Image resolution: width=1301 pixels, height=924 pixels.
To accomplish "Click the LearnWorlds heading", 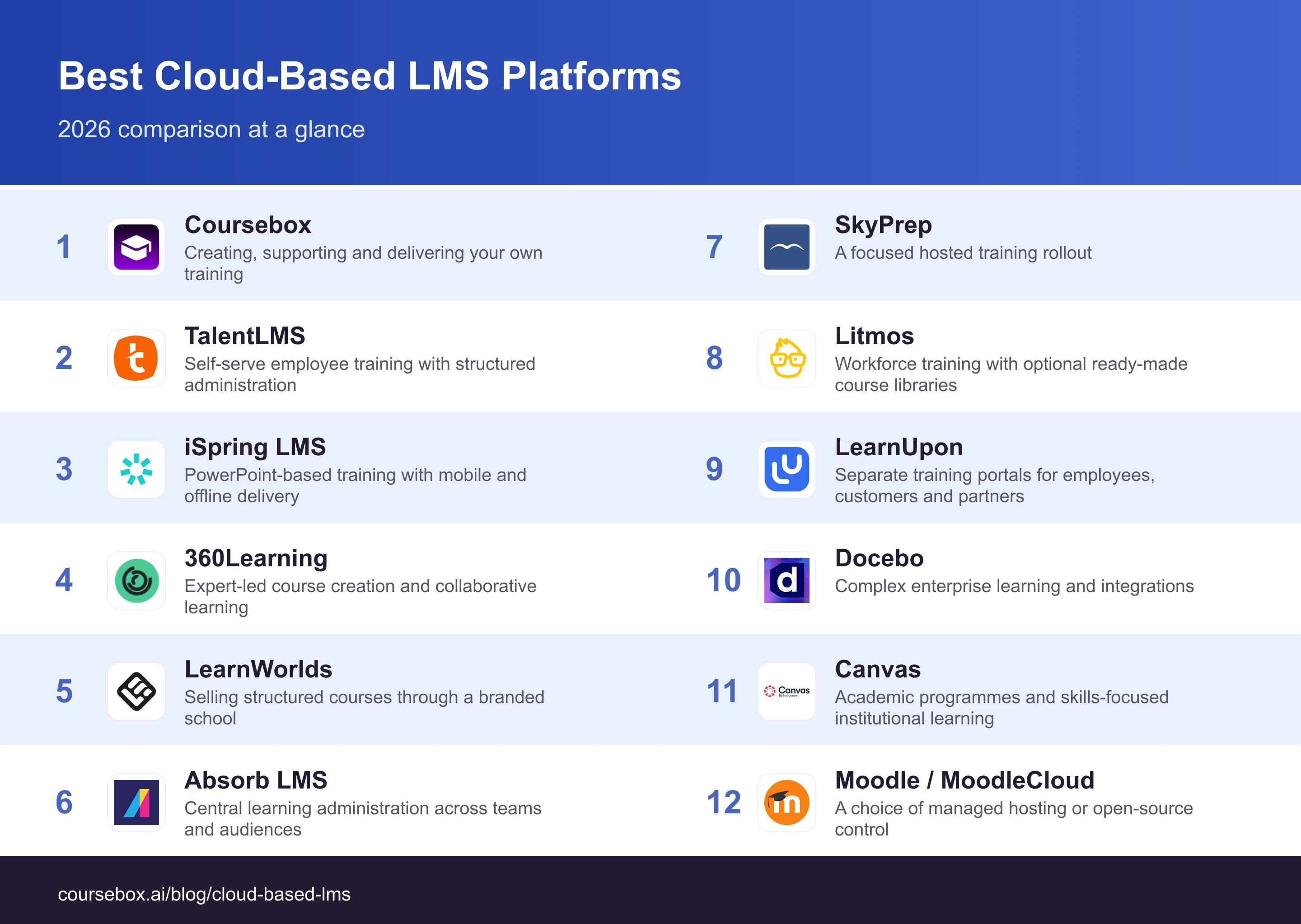I will (258, 669).
